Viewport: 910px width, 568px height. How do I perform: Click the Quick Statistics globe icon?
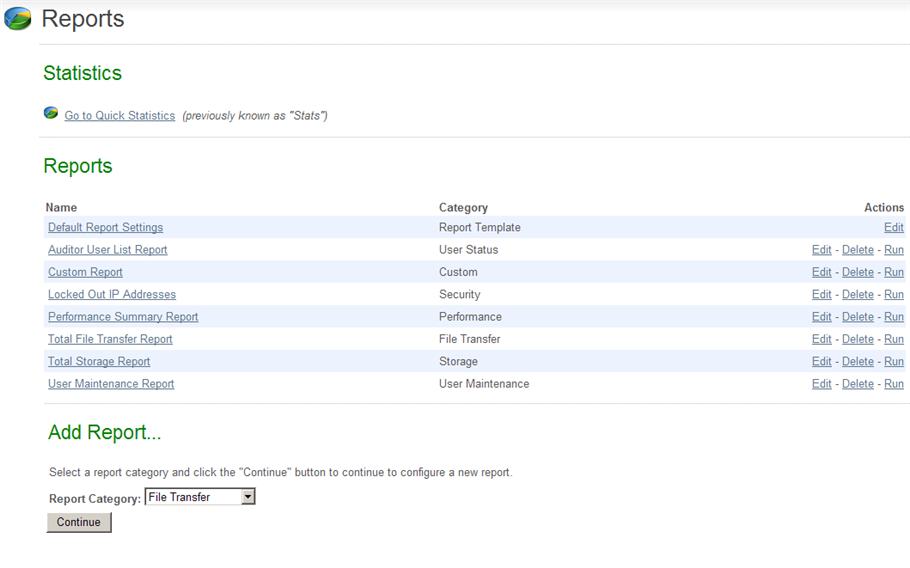(x=51, y=114)
